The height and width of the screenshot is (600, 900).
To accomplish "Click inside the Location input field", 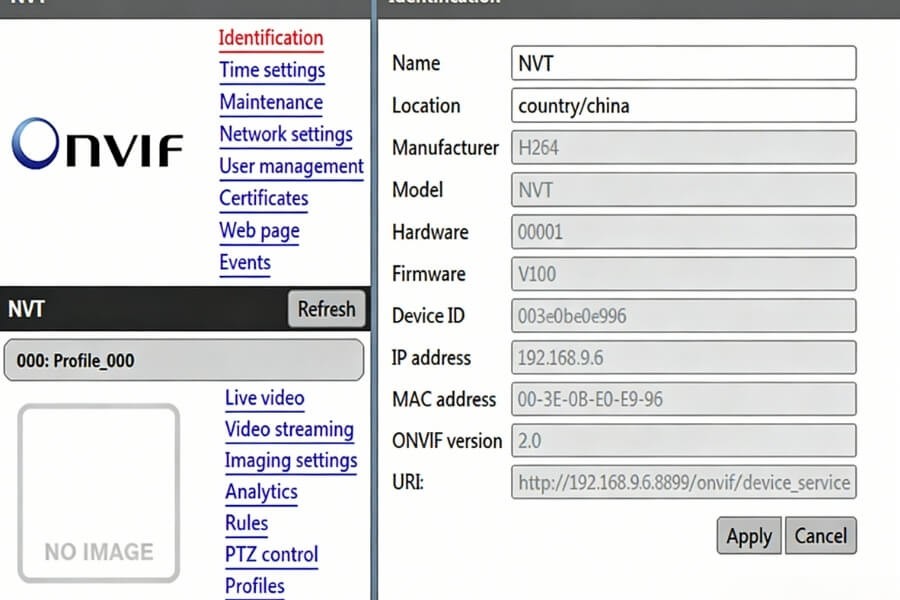I will pyautogui.click(x=683, y=106).
